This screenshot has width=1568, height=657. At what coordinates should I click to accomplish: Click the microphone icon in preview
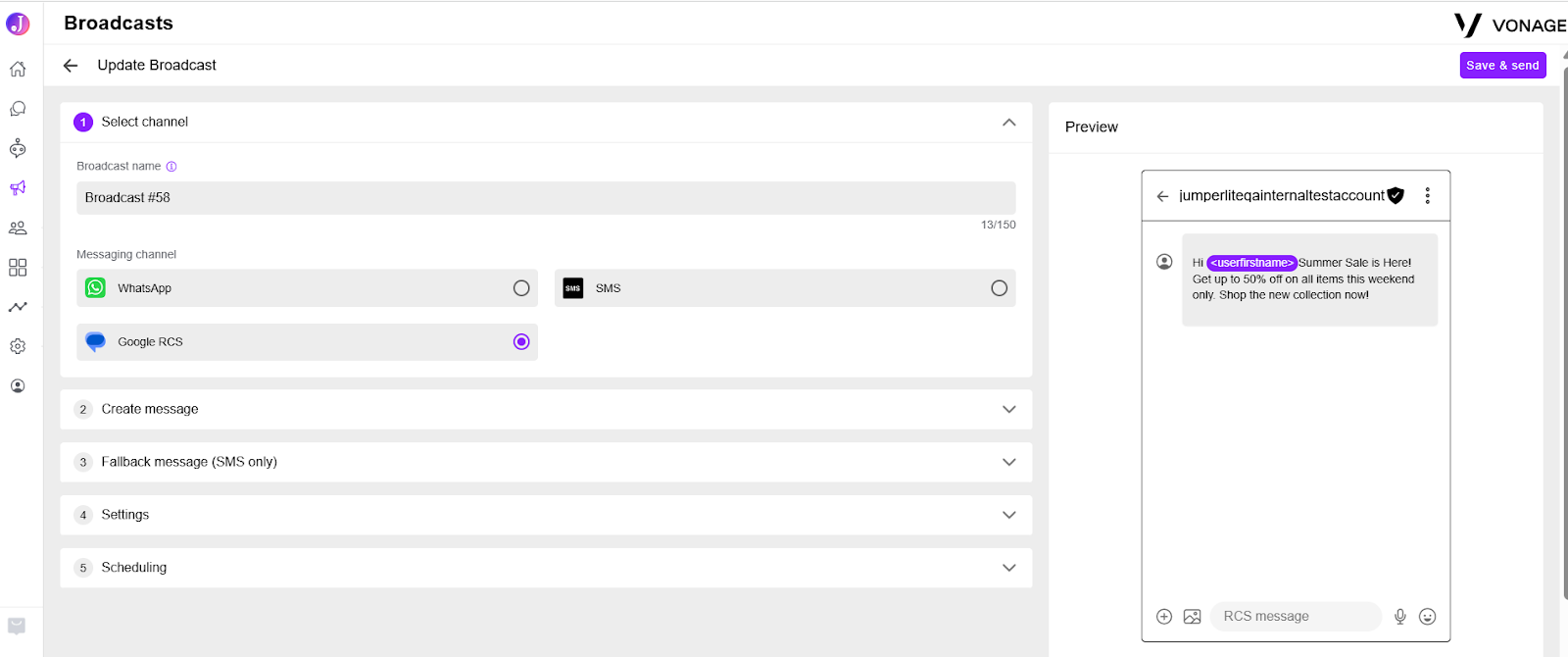[x=1400, y=617]
